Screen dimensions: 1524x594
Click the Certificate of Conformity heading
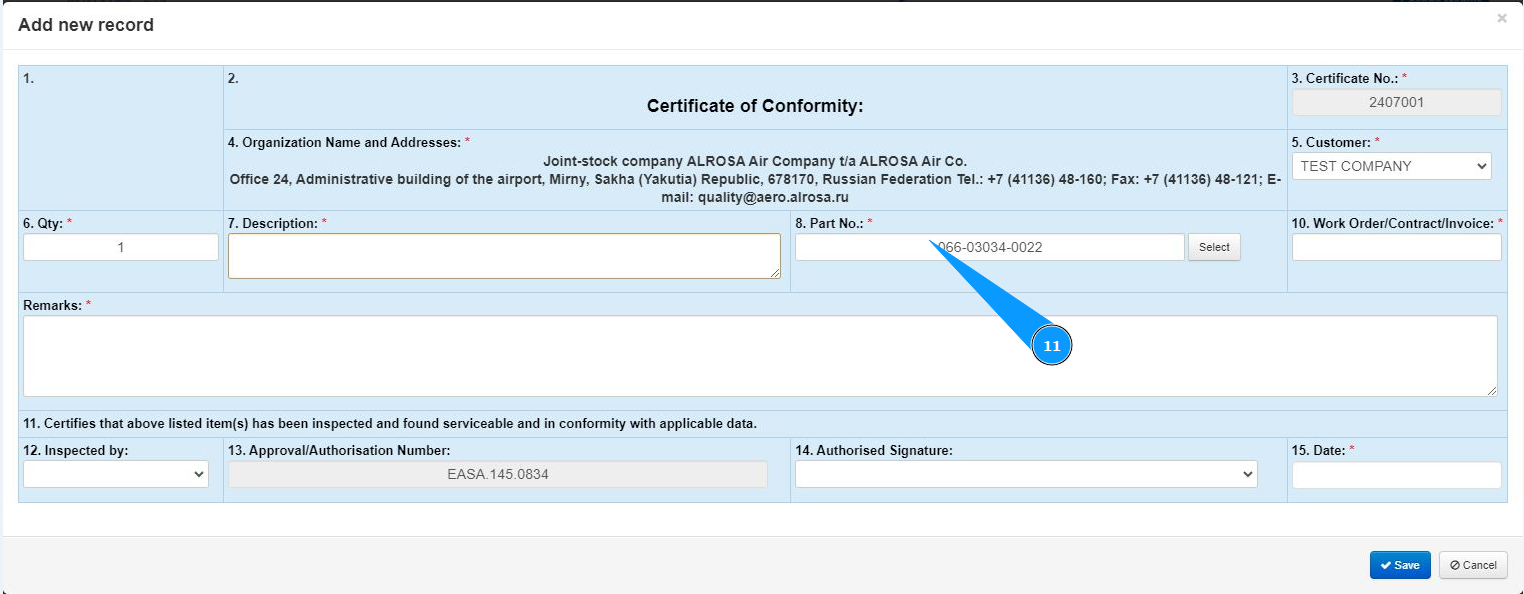tap(755, 106)
